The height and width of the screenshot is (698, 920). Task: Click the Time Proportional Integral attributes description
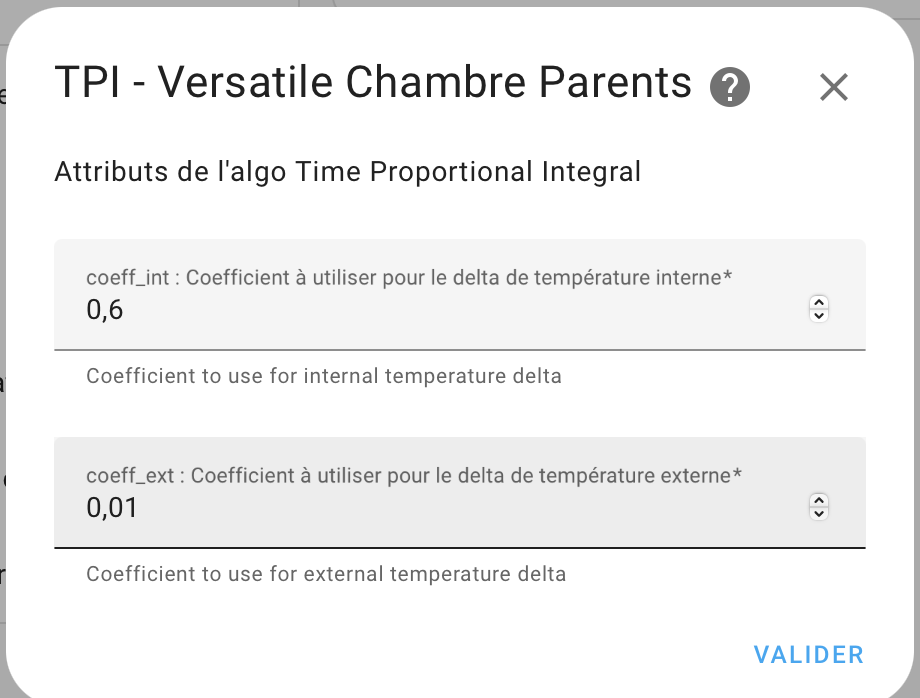tap(347, 172)
